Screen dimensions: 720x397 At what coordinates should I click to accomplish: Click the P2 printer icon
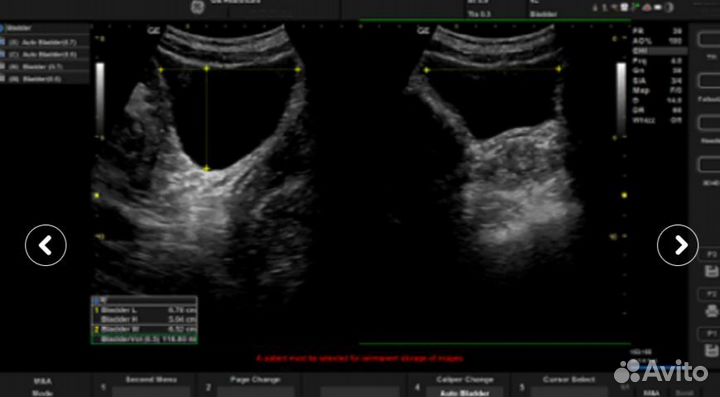711,311
